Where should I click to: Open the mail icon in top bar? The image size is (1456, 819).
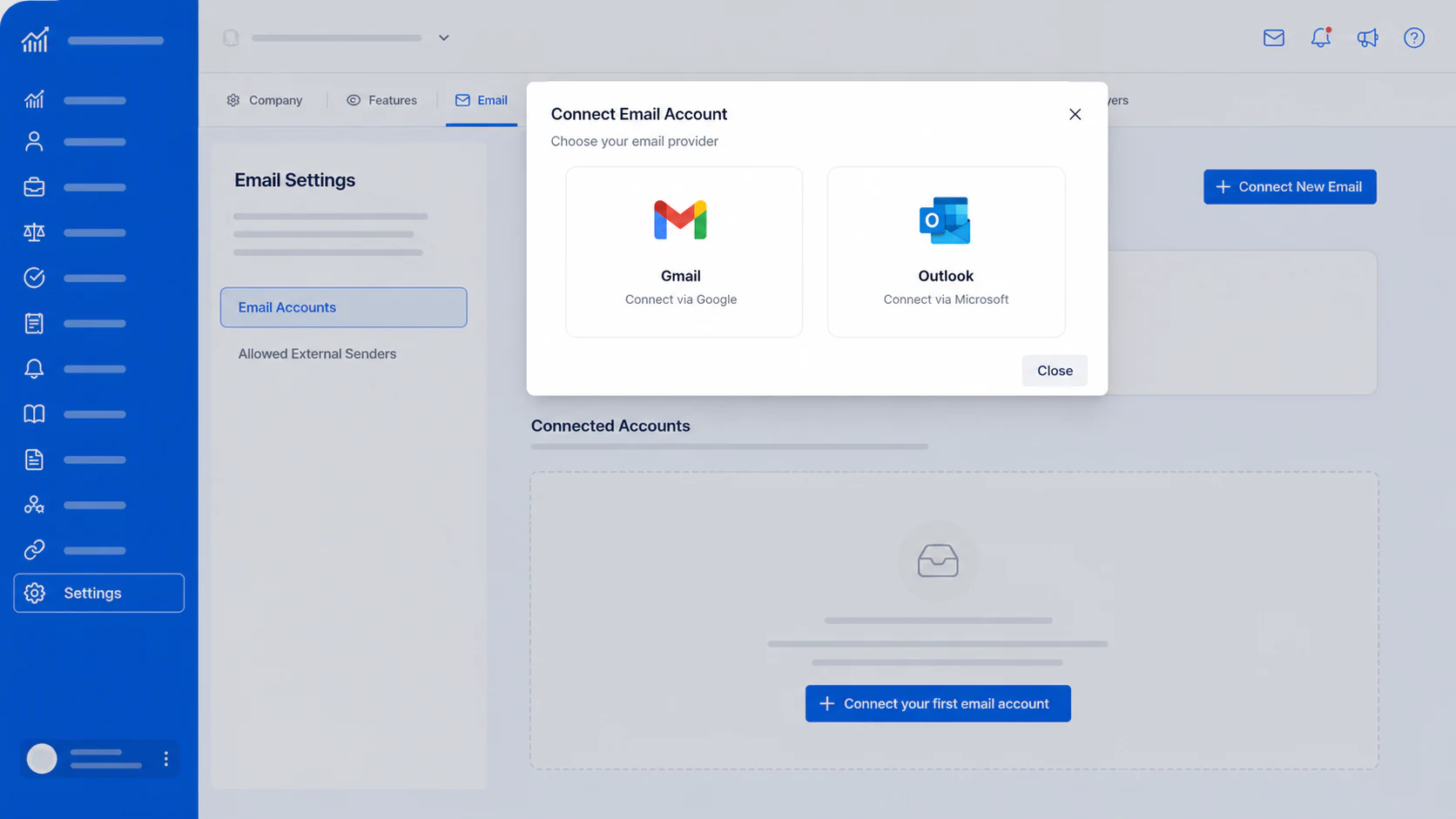(x=1274, y=37)
